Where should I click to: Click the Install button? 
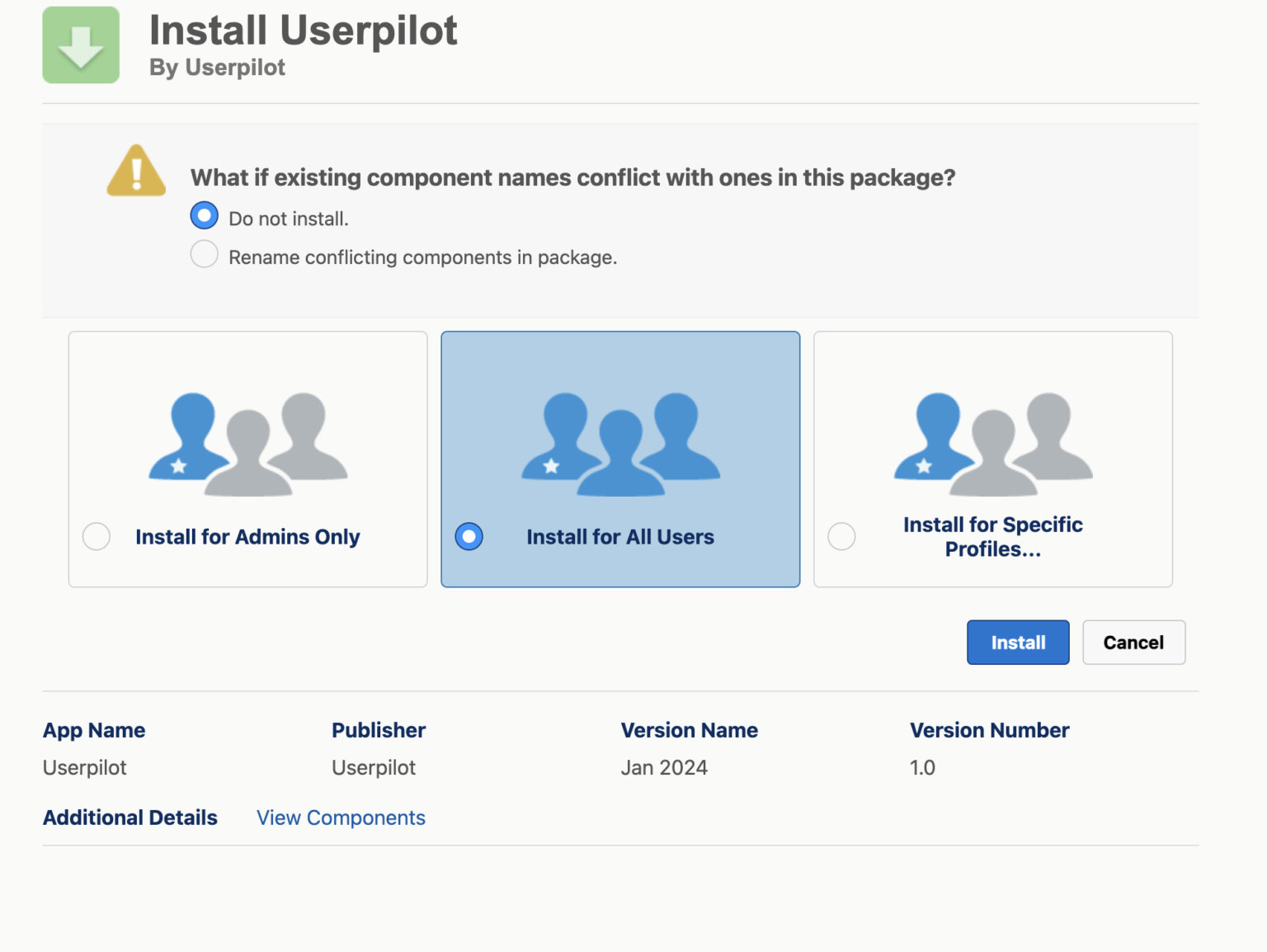point(1017,642)
